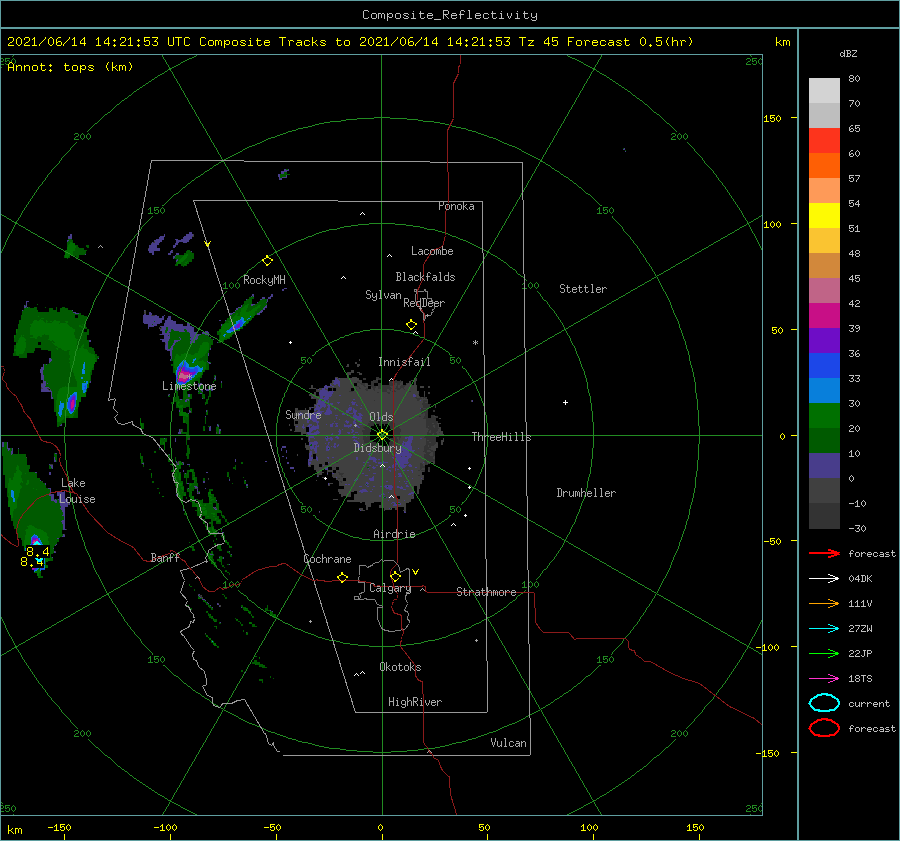900x841 pixels.
Task: Click the white plus marker west of Drumheller
Action: [x=565, y=402]
